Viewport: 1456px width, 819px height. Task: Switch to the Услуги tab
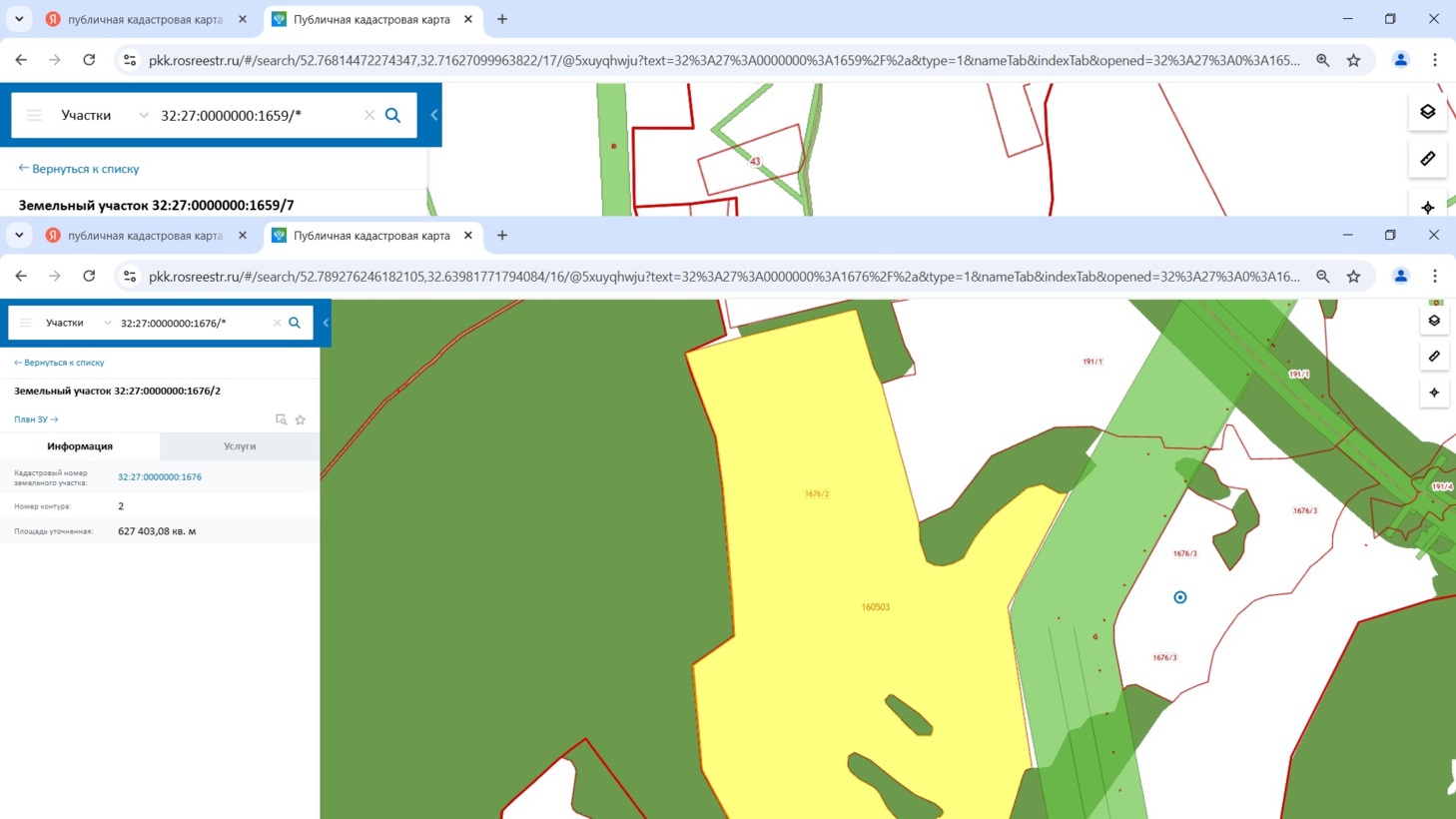tap(240, 446)
